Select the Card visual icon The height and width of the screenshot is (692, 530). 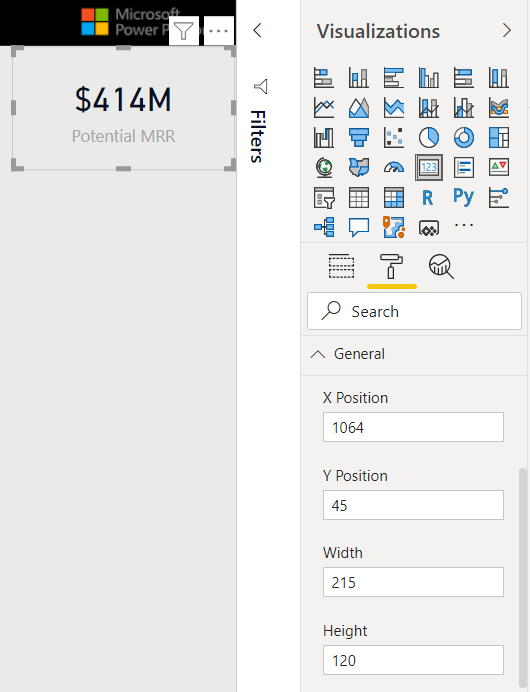(x=429, y=168)
